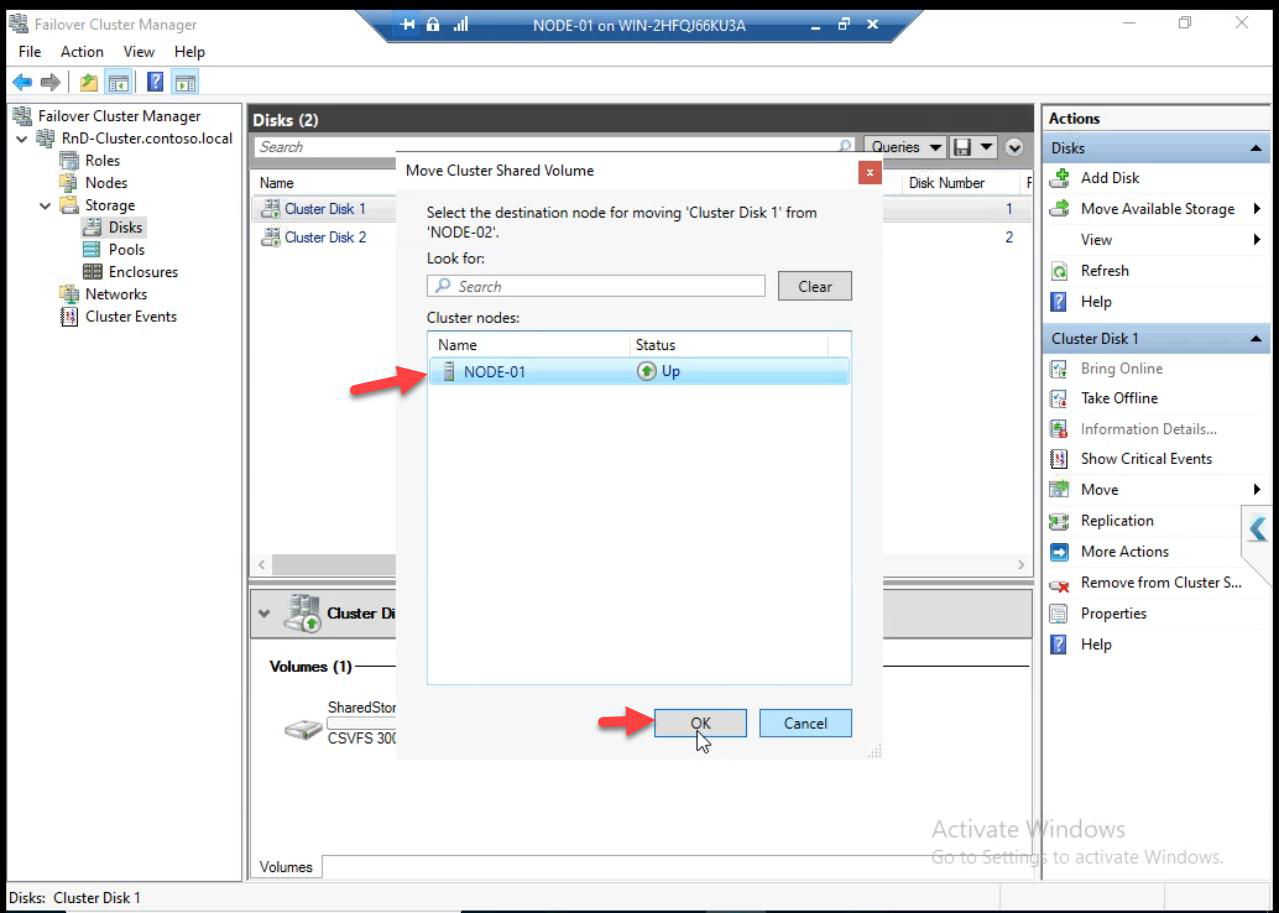
Task: Toggle the Show/Hide Console Tree toolbar icon
Action: pyautogui.click(x=118, y=82)
